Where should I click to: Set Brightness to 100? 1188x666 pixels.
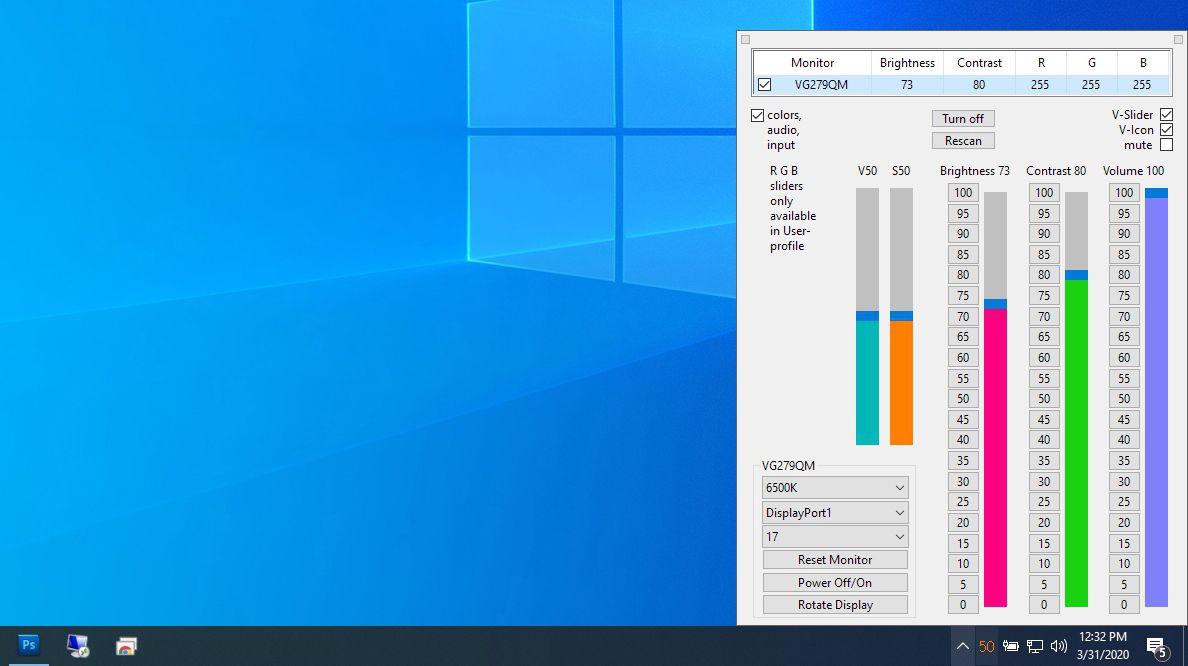[963, 193]
